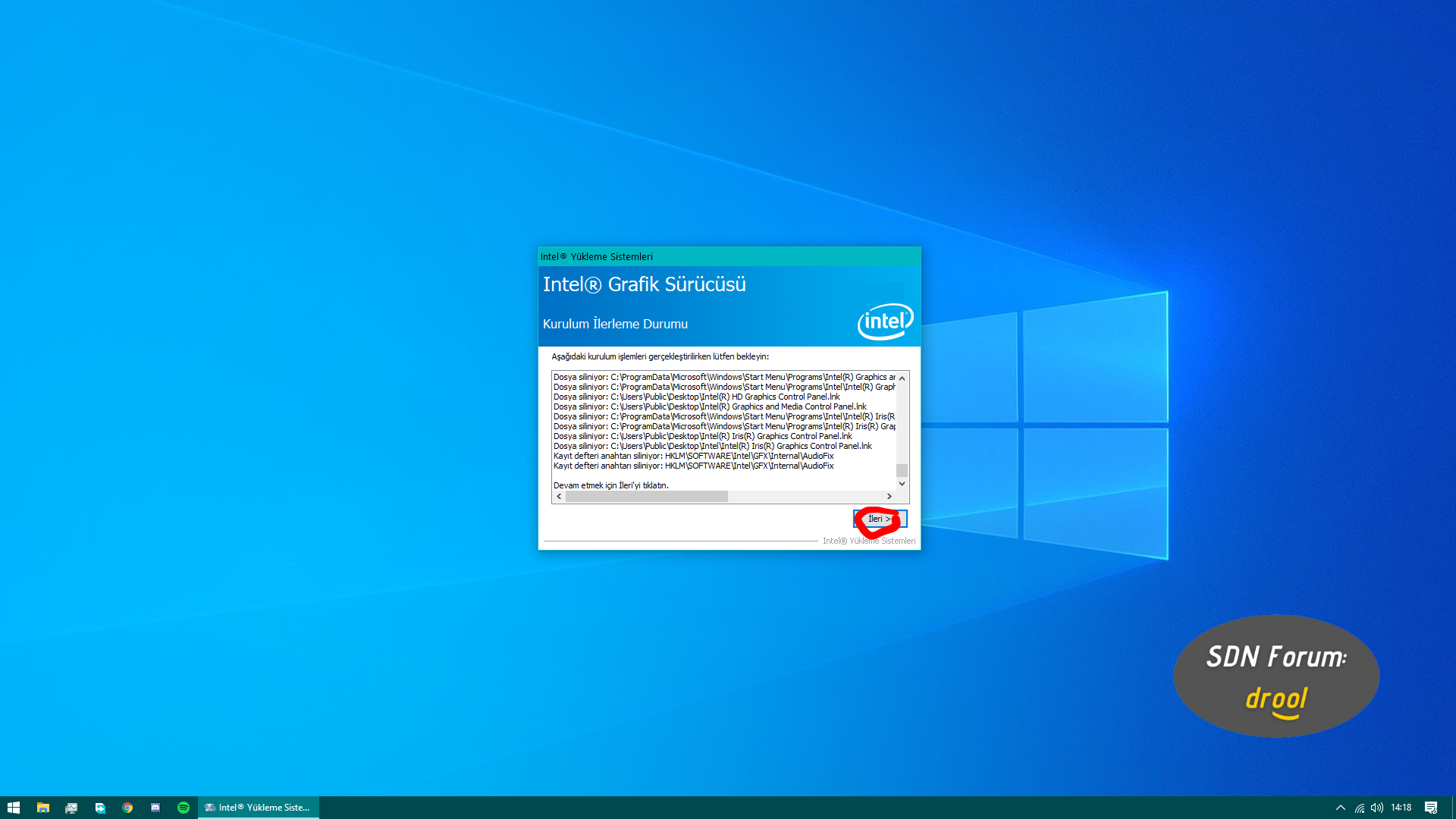Open the notification Action Center
The height and width of the screenshot is (819, 1456).
tap(1431, 808)
